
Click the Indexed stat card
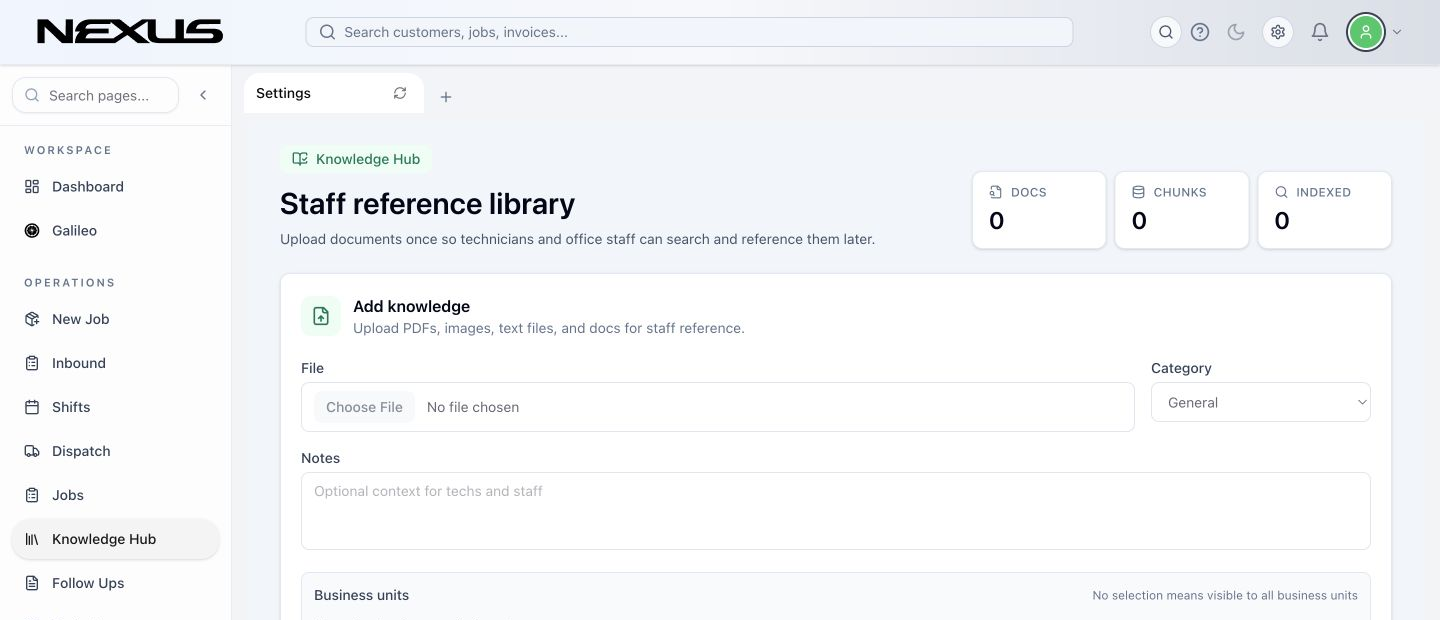[x=1324, y=210]
